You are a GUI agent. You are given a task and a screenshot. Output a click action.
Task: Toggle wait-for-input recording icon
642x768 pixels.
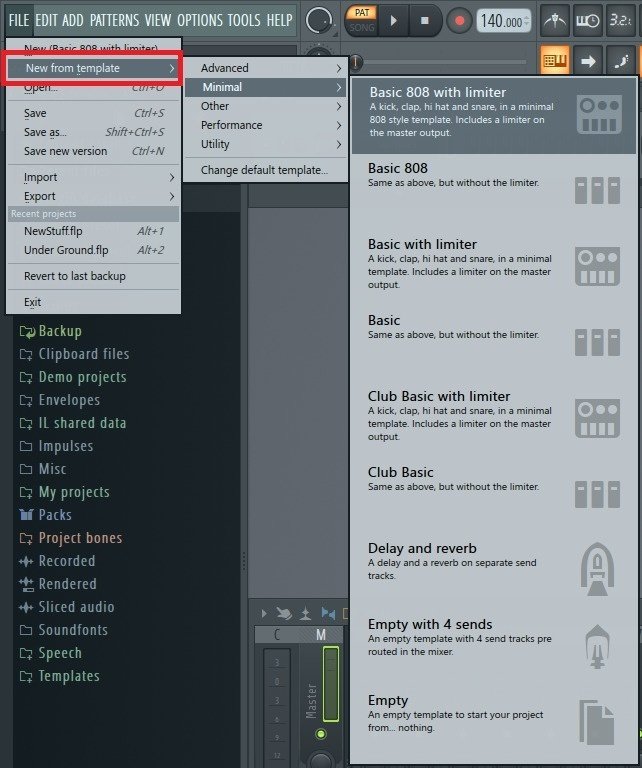coord(588,21)
